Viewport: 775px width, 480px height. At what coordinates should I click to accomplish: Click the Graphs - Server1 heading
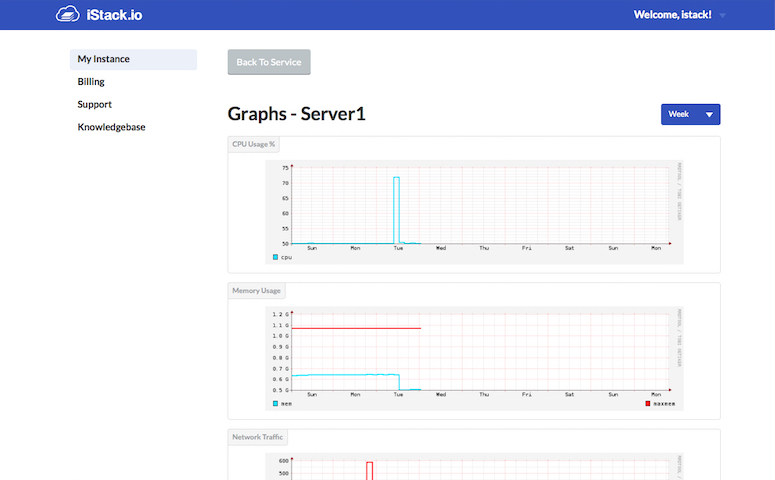click(297, 114)
